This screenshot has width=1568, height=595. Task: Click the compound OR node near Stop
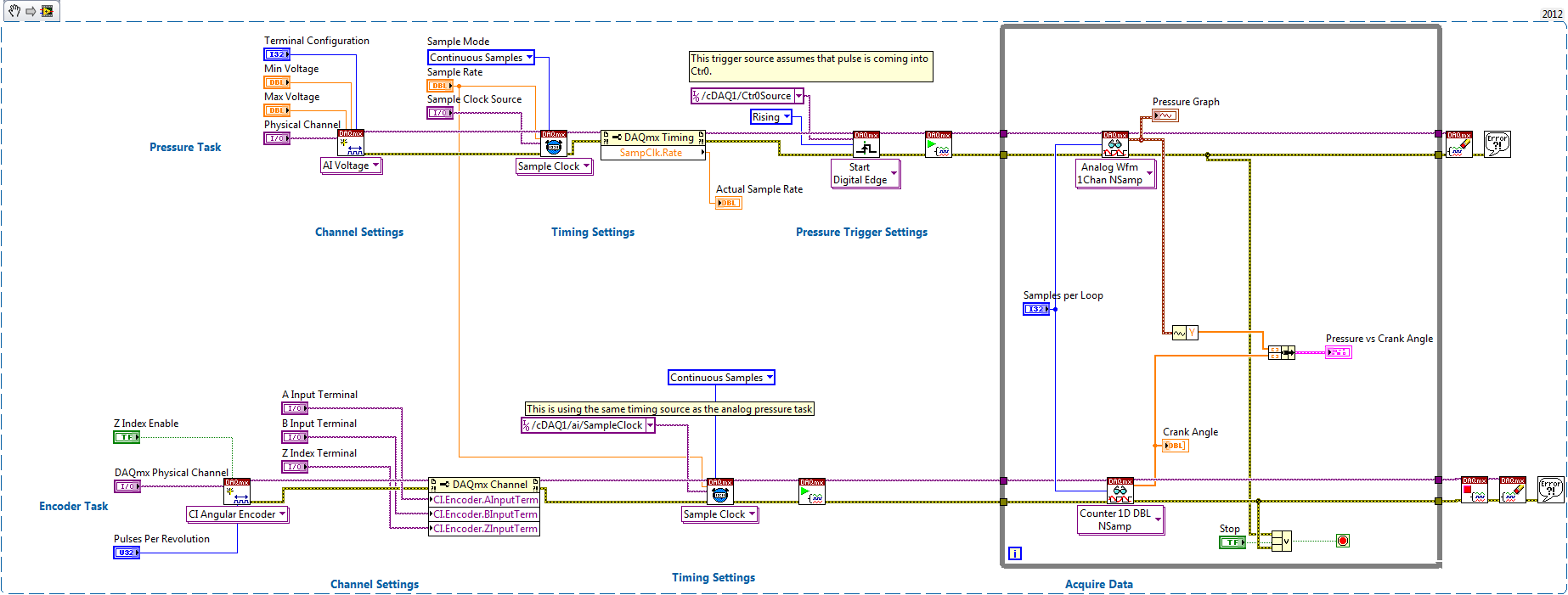tap(1282, 541)
